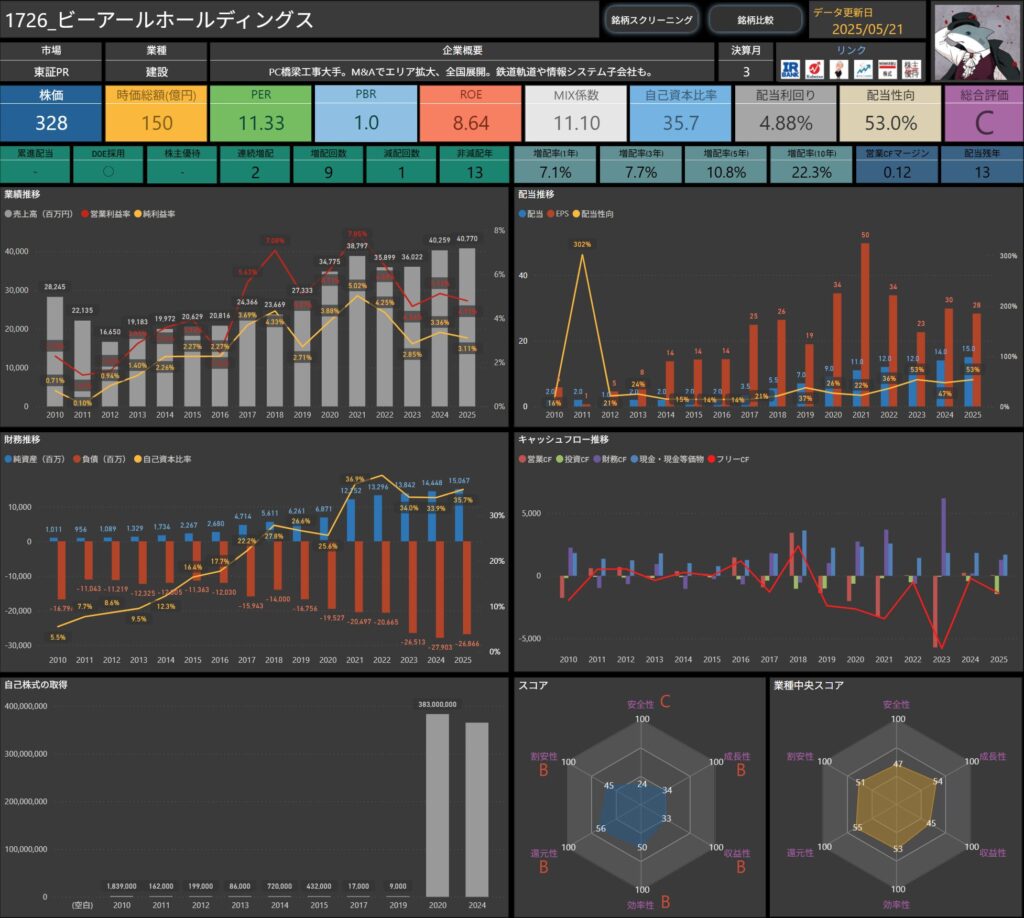Click the 減配回数 card showing 1
The width and height of the screenshot is (1024, 918).
point(402,165)
